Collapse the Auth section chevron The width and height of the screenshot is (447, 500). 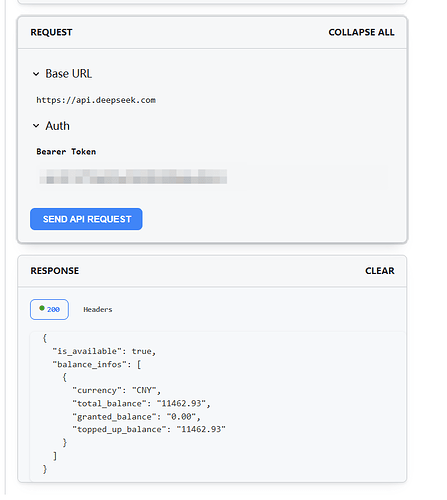[36, 126]
